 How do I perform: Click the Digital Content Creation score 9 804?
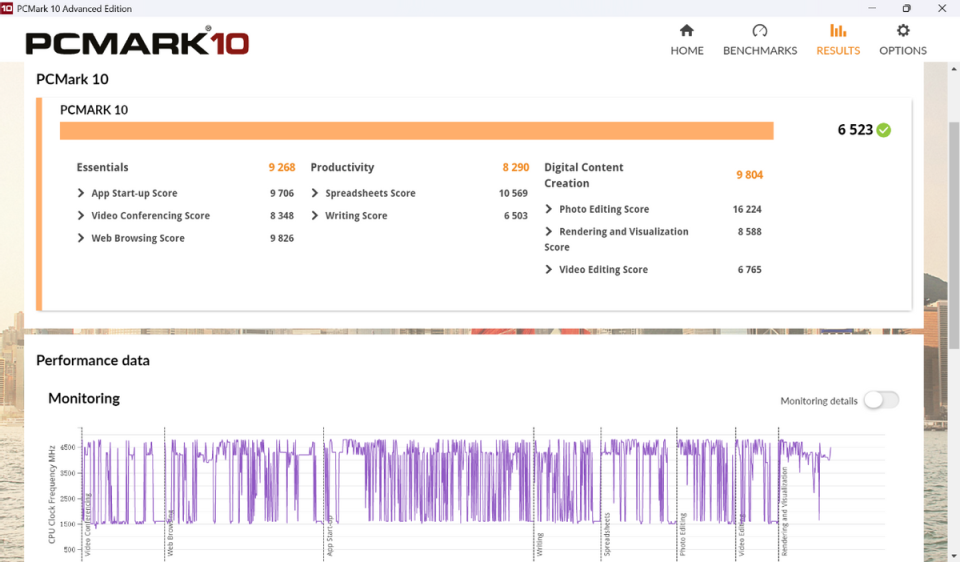click(x=749, y=175)
